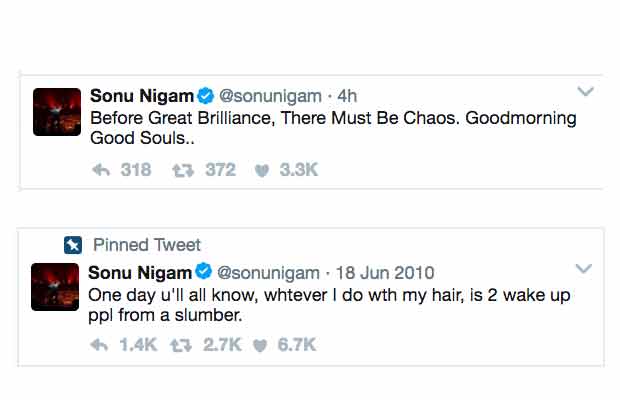Viewport: 620px width, 400px height.
Task: Click the @sonunigam handle in the 4h tweet
Action: click(x=270, y=96)
